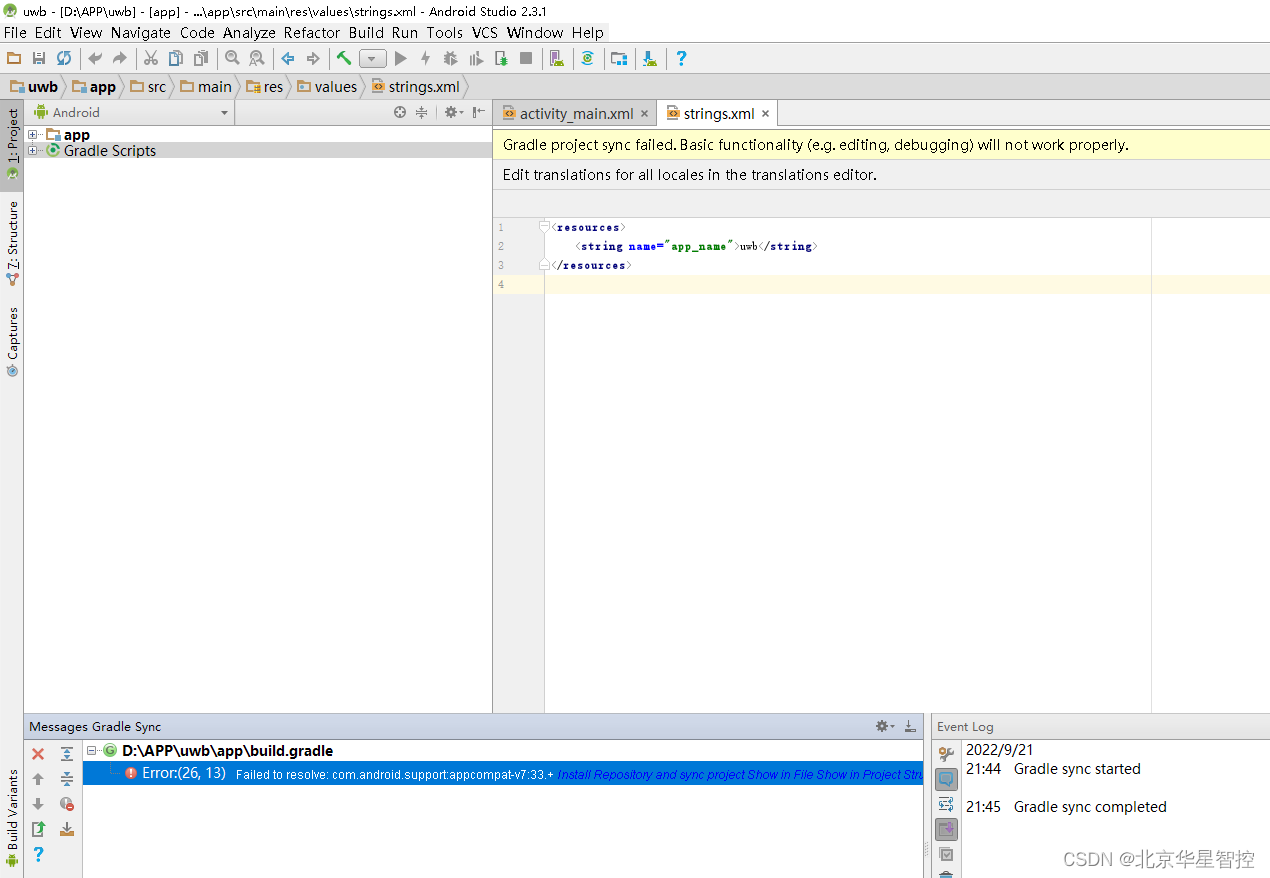Click the Messages panel help question icon

click(x=38, y=854)
